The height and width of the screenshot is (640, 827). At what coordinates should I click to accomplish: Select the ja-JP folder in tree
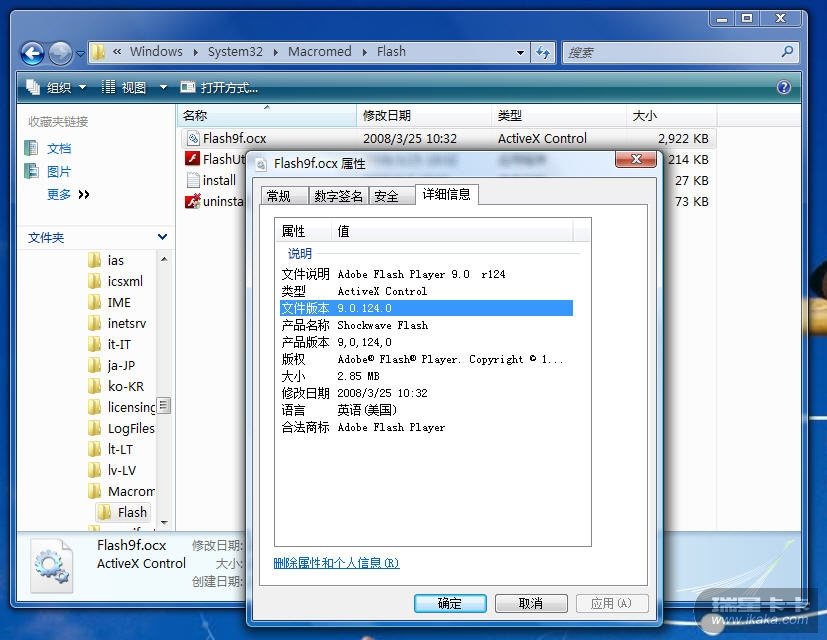tap(121, 365)
